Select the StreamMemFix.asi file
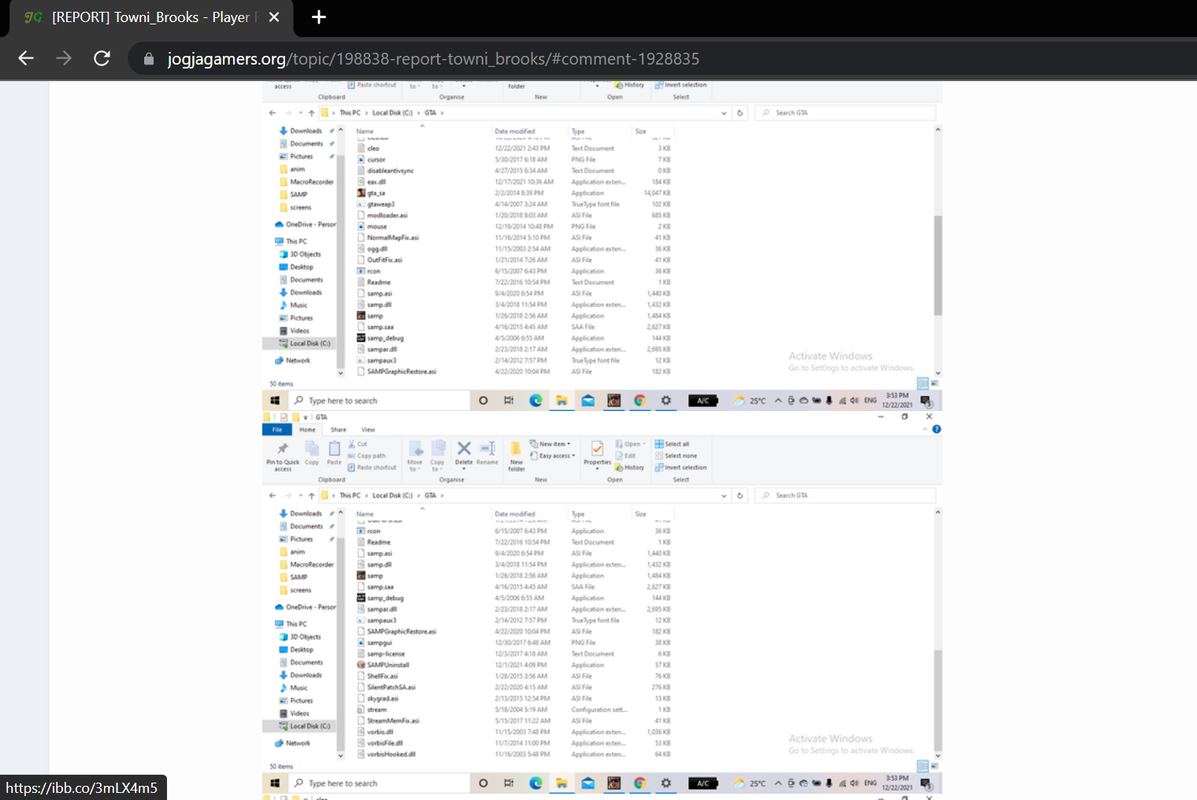1197x800 pixels. 389,721
